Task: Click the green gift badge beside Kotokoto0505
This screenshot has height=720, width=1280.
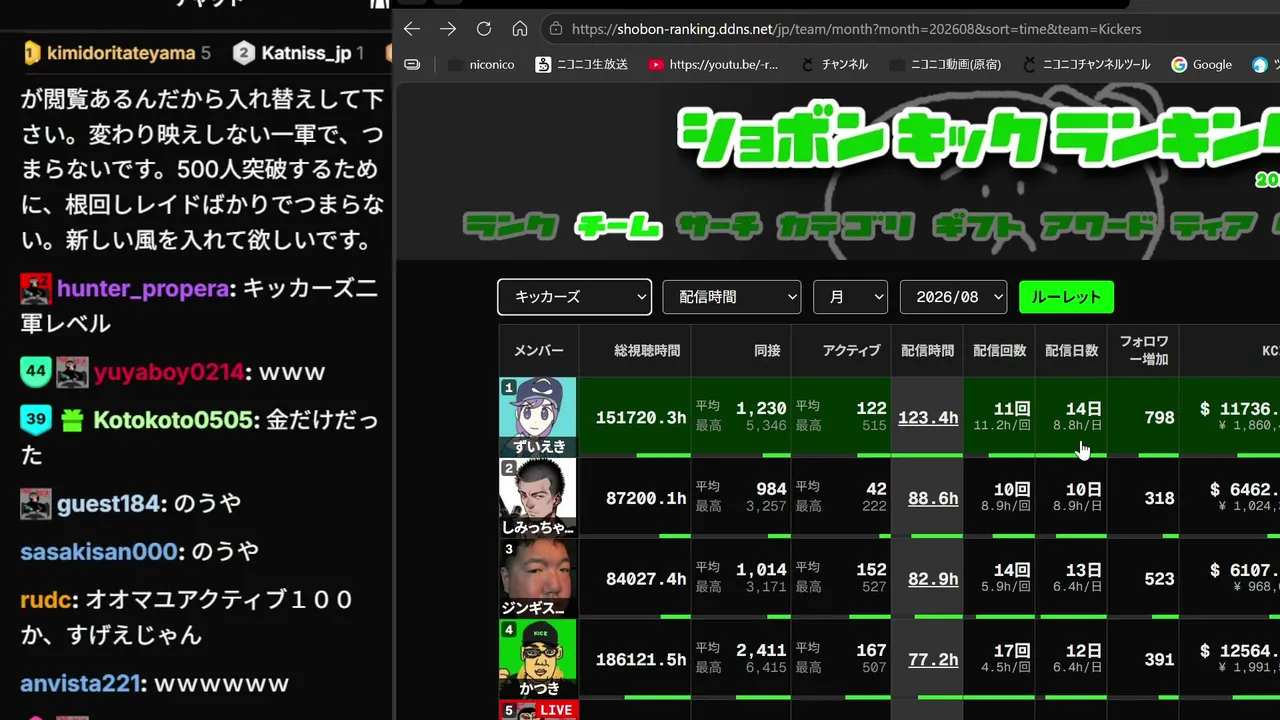Action: pyautogui.click(x=72, y=420)
